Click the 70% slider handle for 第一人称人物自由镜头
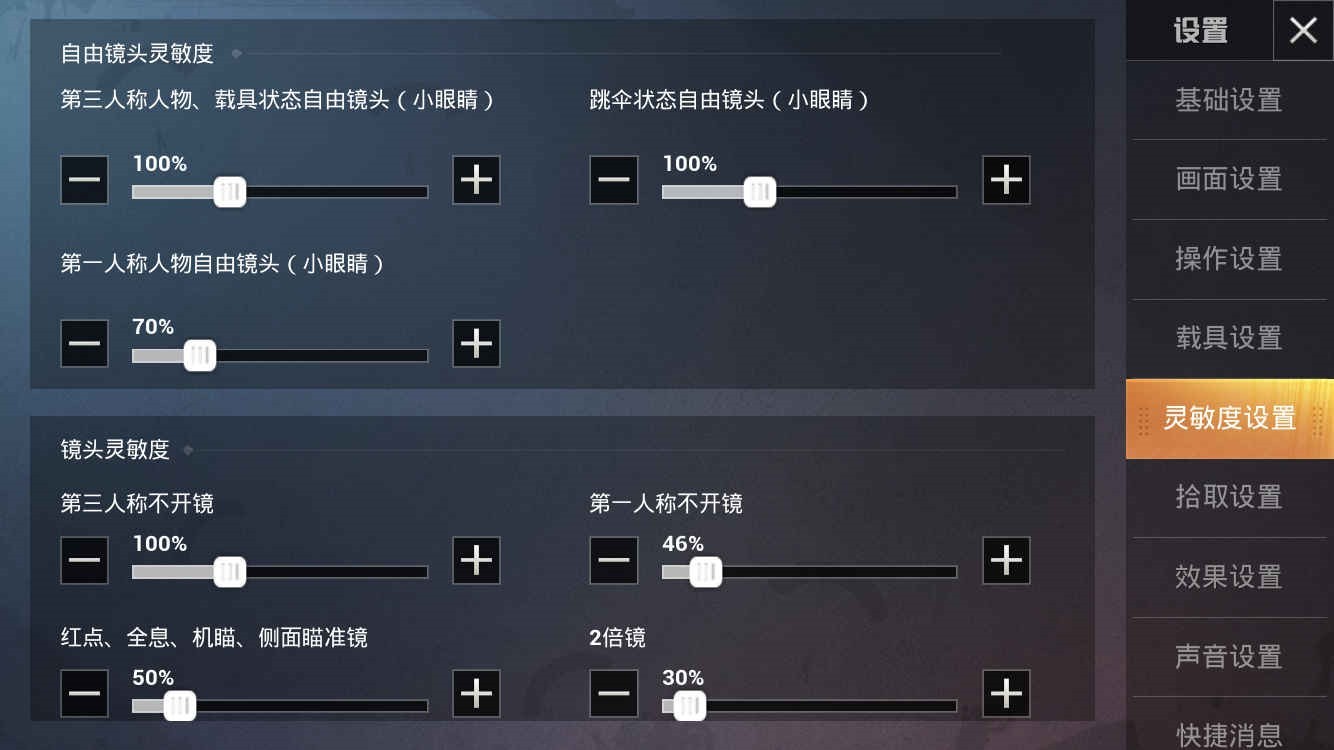Screen dimensions: 1334x750 200,355
